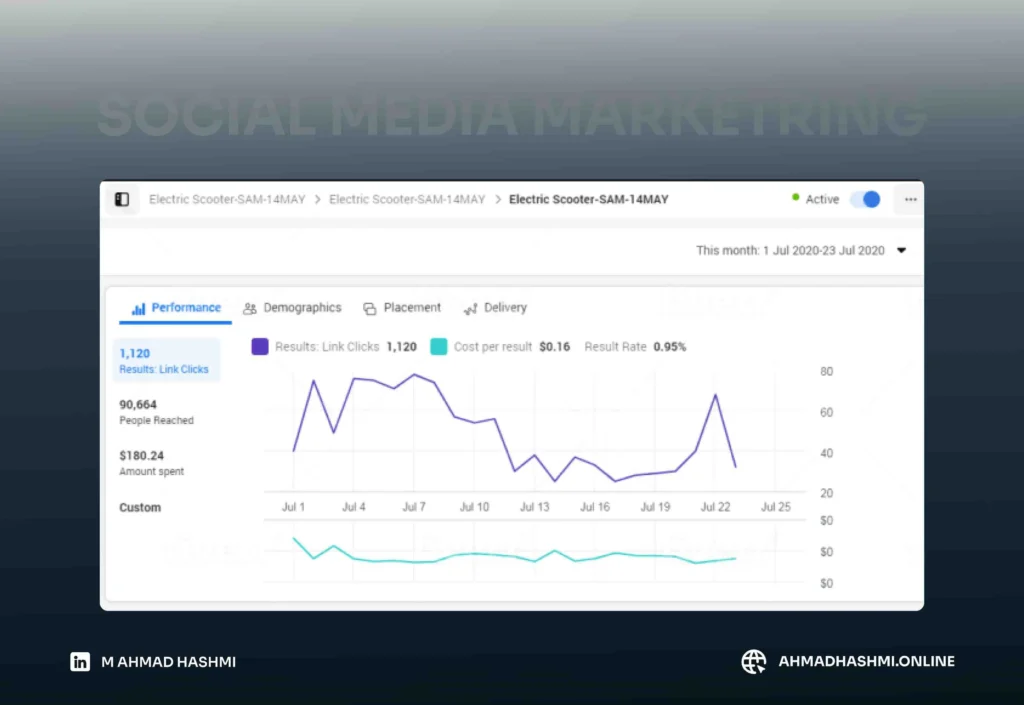Select the 90,664 People Reached metric
This screenshot has width=1024, height=705.
coord(156,411)
